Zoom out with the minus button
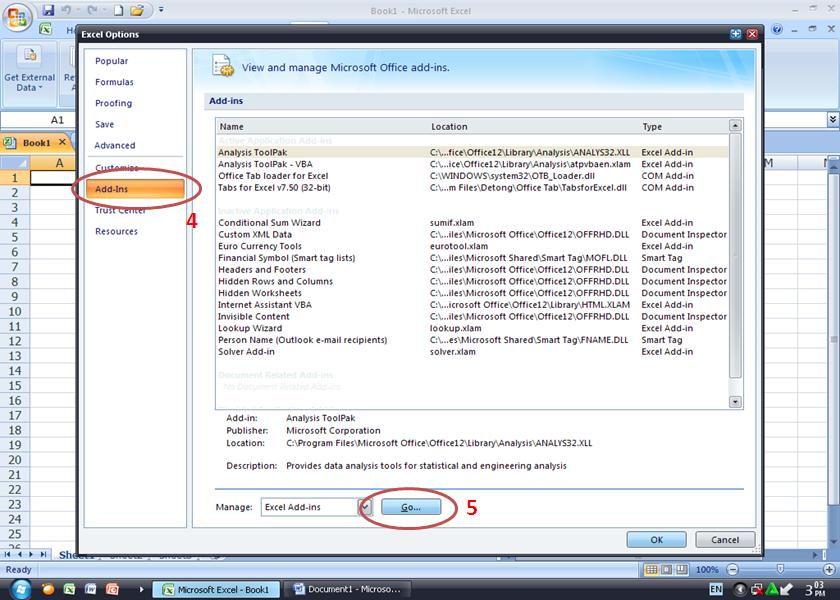This screenshot has height=600, width=840. coord(732,569)
